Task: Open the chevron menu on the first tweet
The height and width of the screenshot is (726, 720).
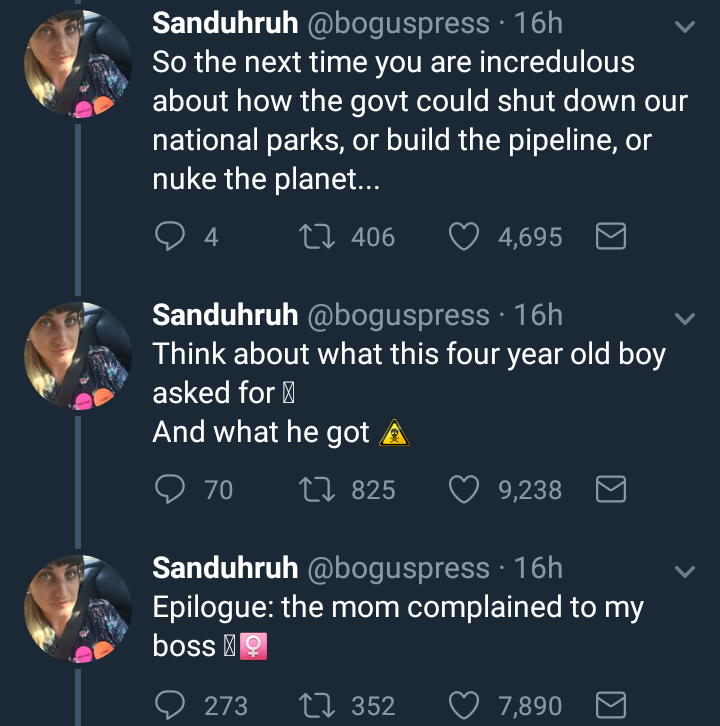Action: click(x=685, y=28)
